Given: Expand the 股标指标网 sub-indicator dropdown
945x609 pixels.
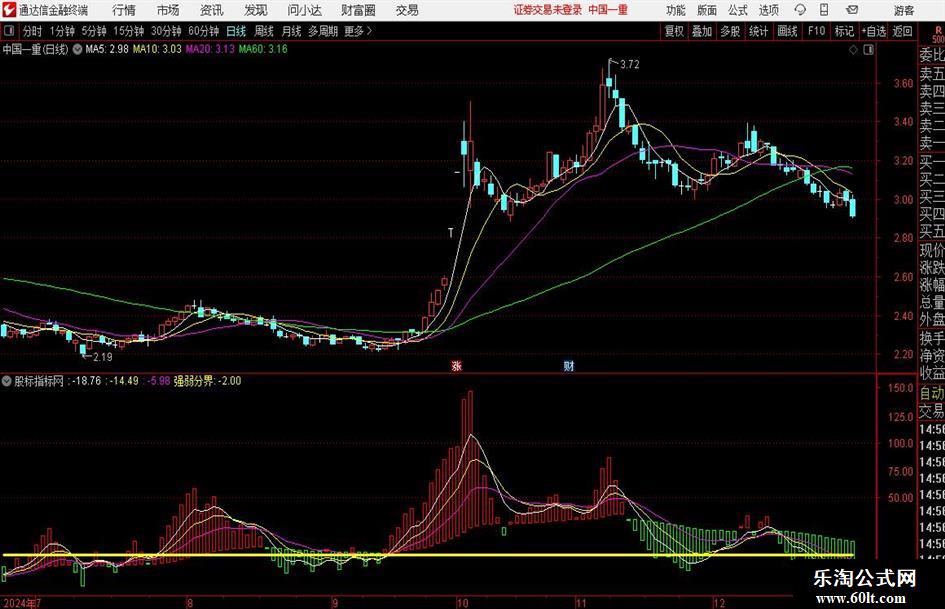Looking at the screenshot, I should click(7, 381).
